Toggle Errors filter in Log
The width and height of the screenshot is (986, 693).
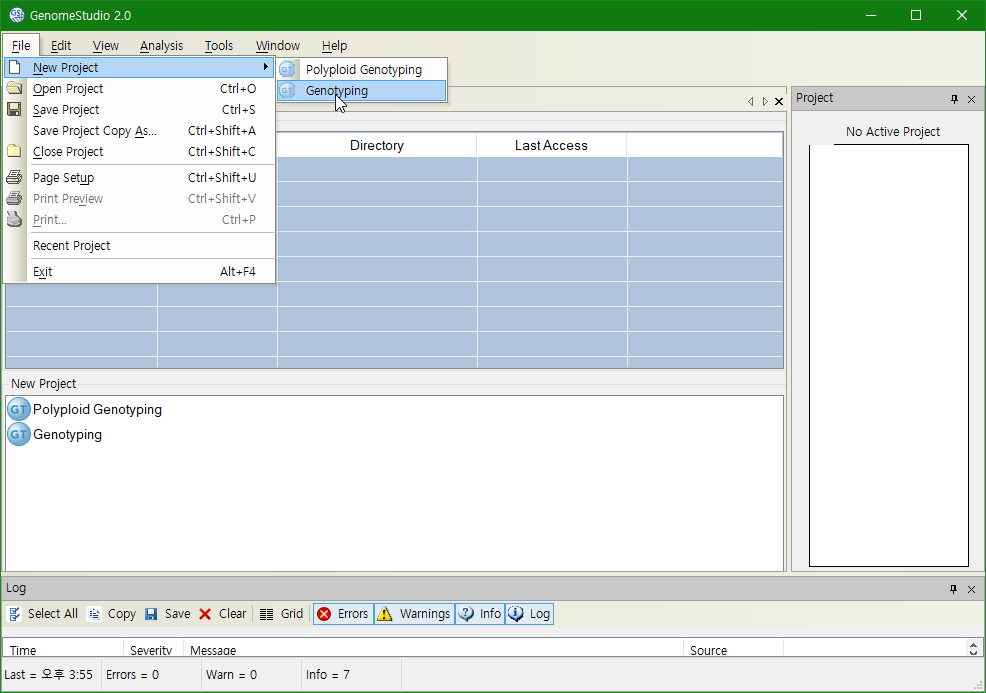pos(343,614)
